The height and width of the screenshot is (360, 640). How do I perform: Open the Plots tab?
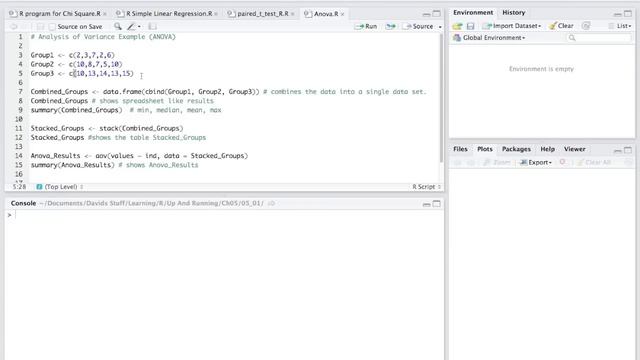484,149
